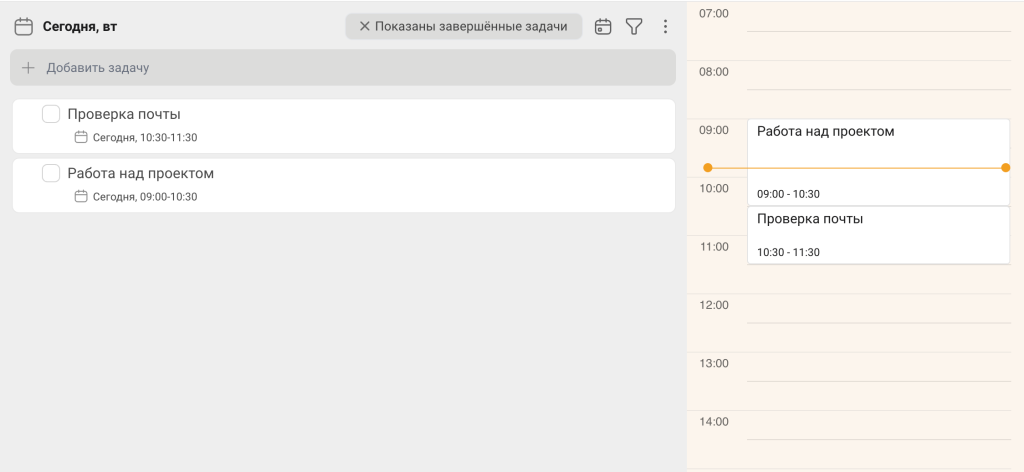Click the Добавить задачу input field
The height and width of the screenshot is (472, 1024).
(x=343, y=68)
